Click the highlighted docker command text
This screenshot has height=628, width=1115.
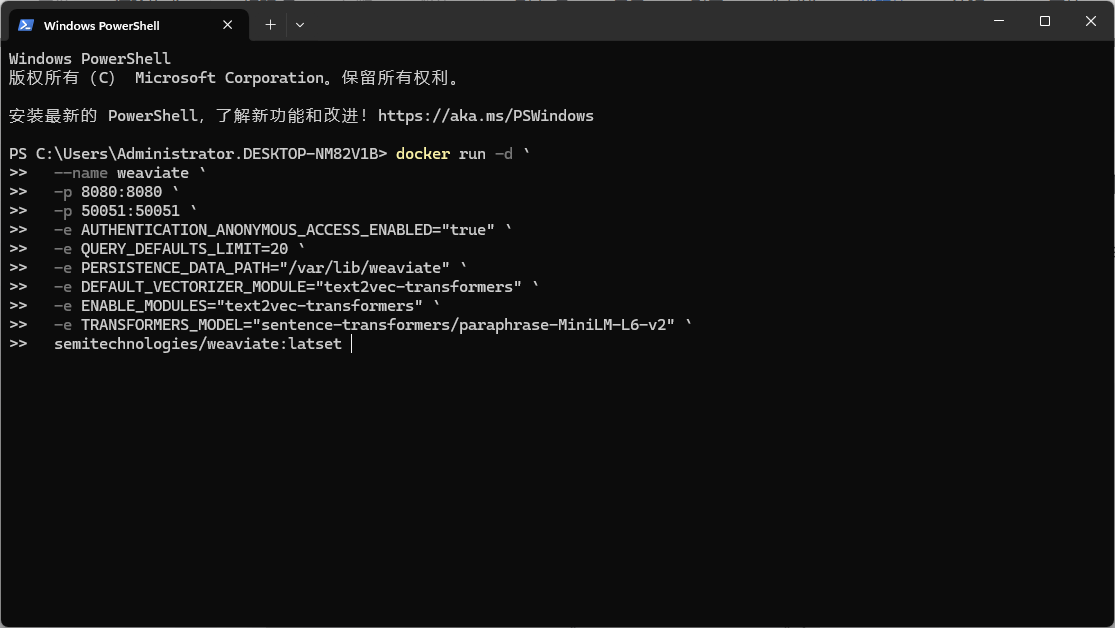click(423, 153)
